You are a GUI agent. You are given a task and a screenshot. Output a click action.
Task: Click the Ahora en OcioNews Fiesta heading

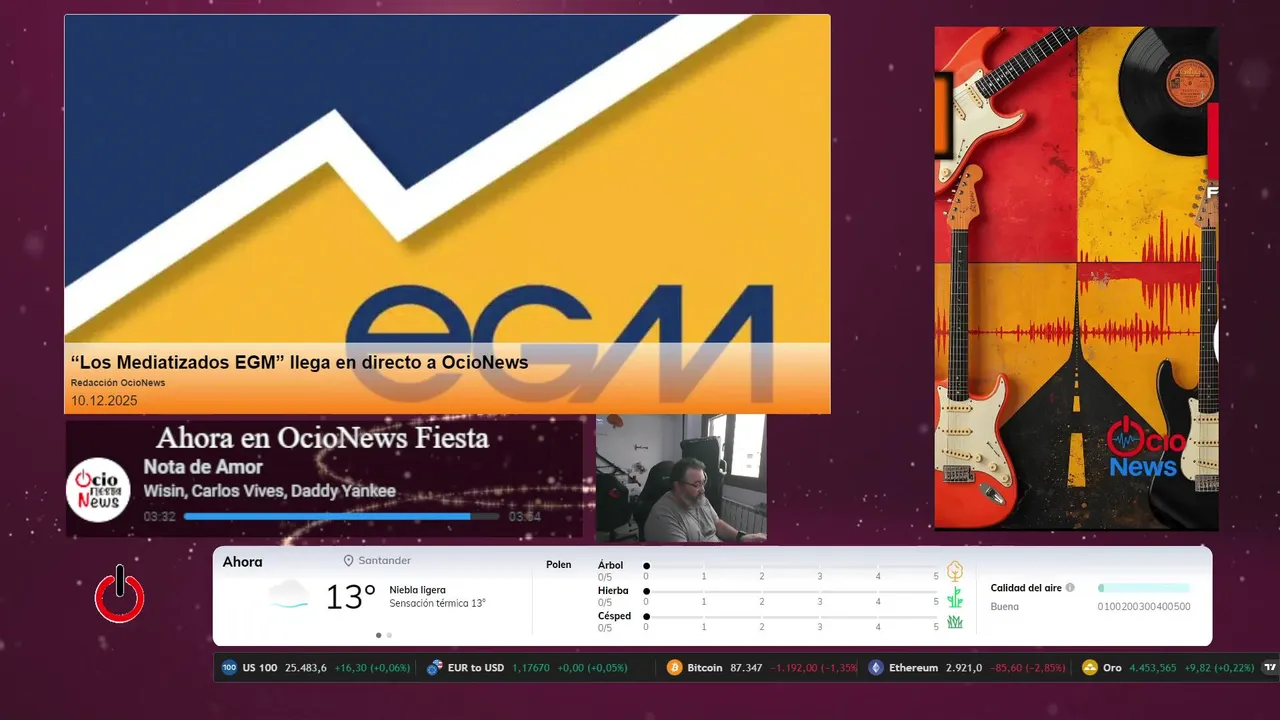click(322, 438)
